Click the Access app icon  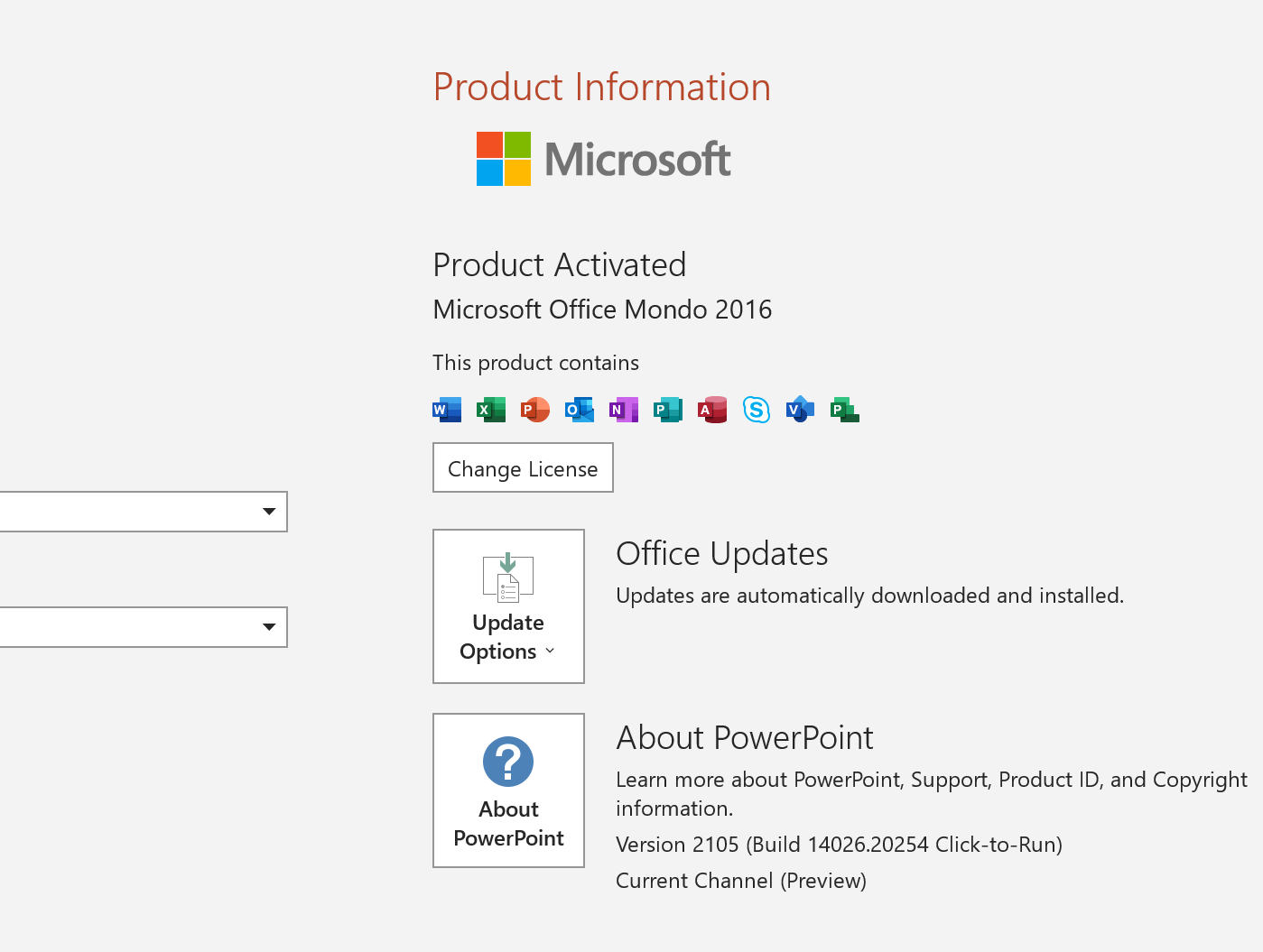click(x=712, y=410)
